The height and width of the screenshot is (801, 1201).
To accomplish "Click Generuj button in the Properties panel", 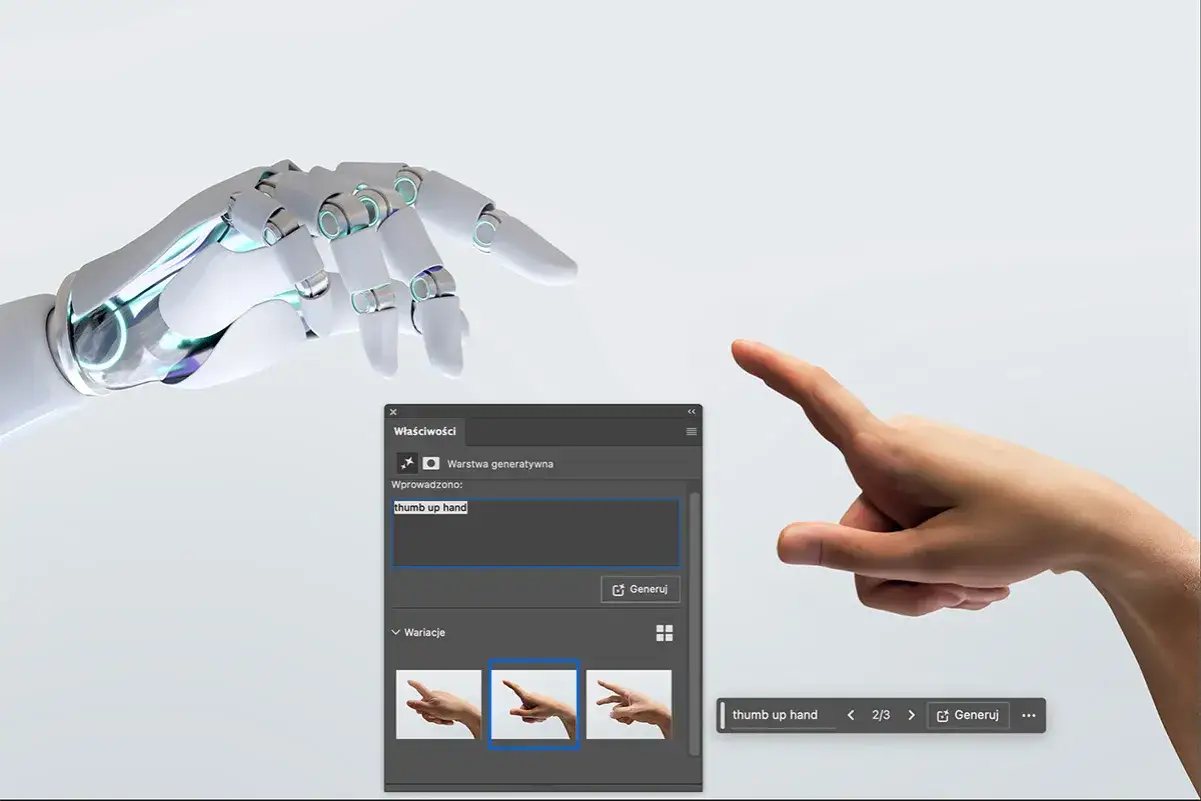I will coord(640,589).
